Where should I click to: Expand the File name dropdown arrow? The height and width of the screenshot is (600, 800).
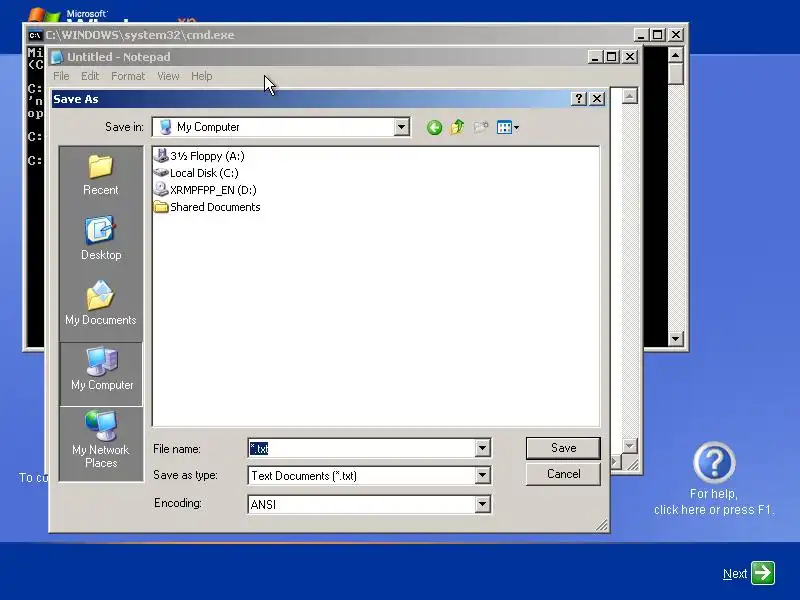pyautogui.click(x=482, y=448)
